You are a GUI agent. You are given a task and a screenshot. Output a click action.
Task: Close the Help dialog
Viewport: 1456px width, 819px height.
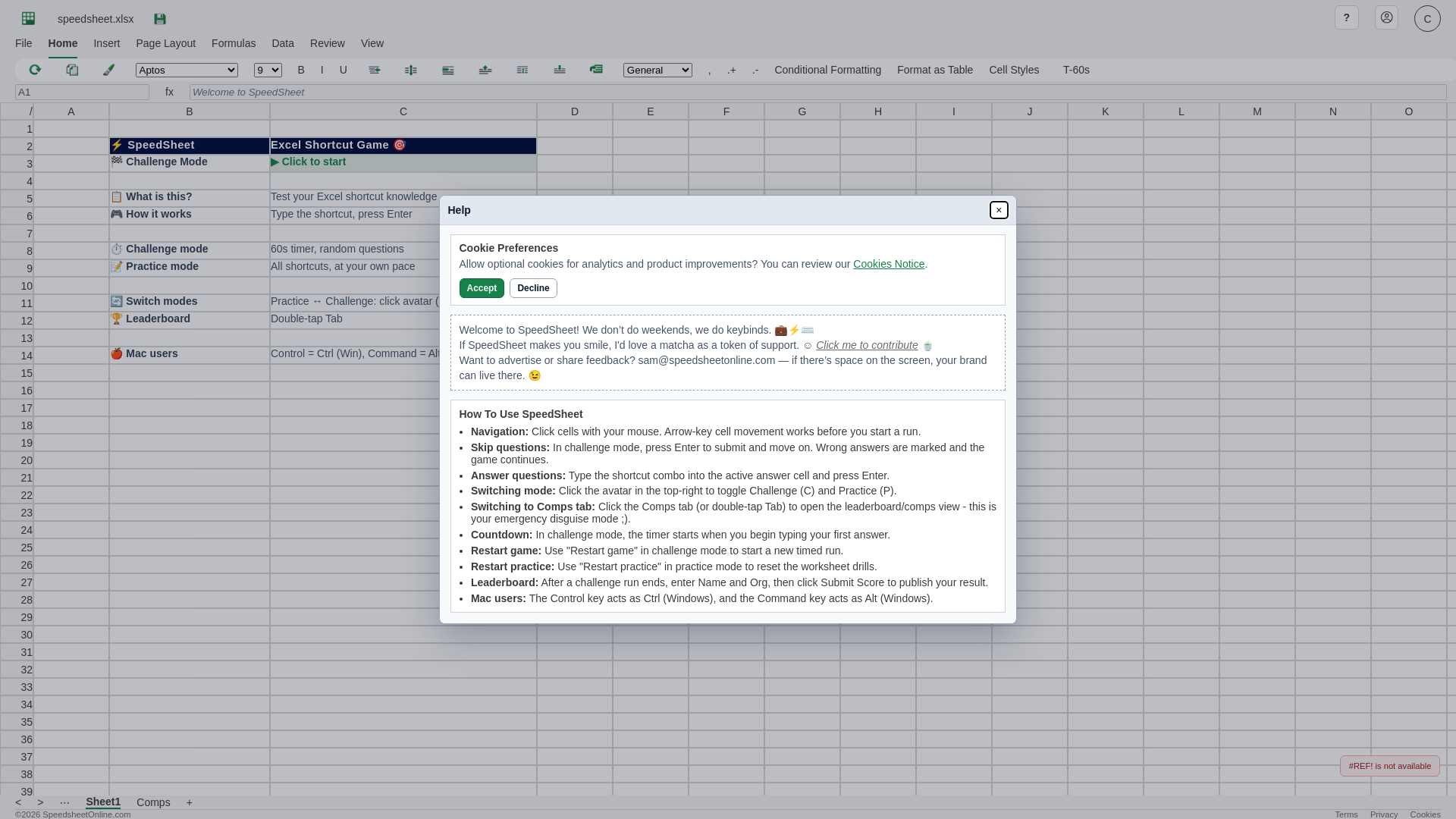pos(999,210)
